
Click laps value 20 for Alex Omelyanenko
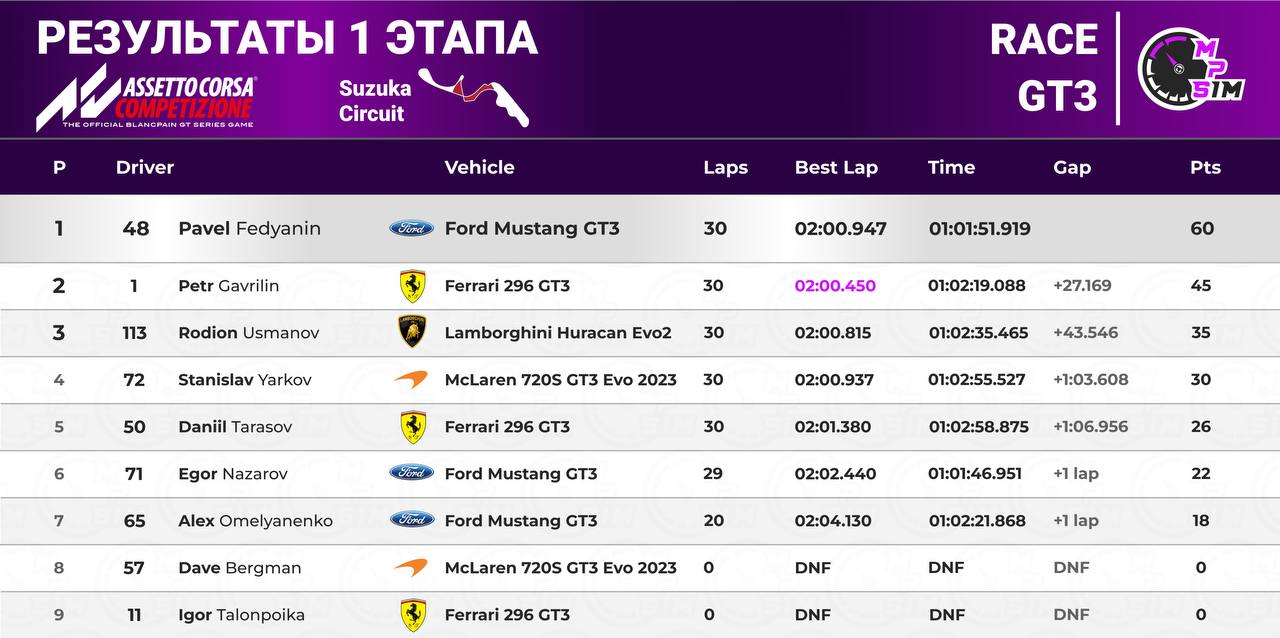tap(712, 521)
